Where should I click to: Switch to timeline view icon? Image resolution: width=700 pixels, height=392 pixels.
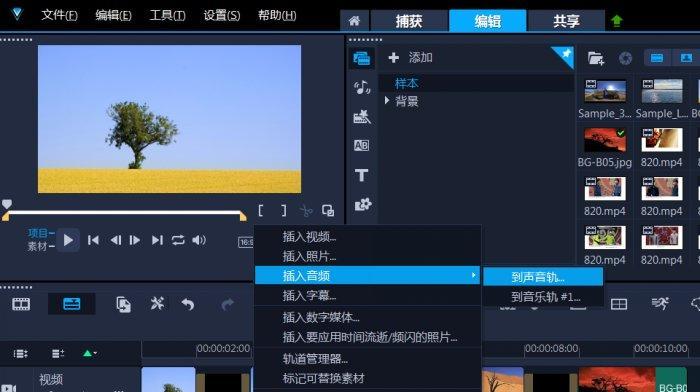tap(71, 304)
